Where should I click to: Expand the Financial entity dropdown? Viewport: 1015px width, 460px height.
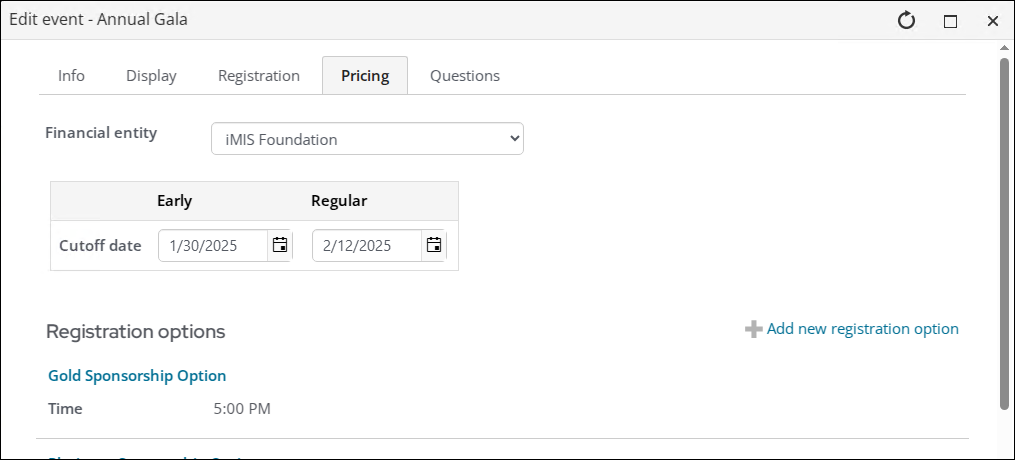tap(367, 139)
